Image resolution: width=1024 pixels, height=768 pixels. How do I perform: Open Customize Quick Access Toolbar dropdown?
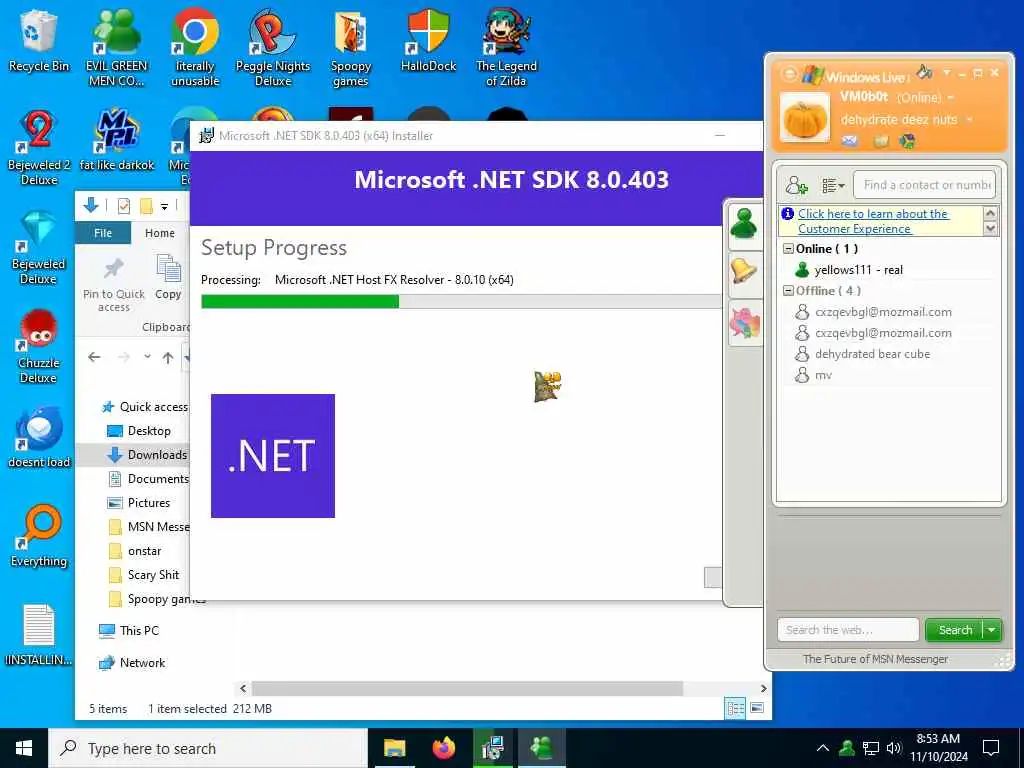(165, 207)
